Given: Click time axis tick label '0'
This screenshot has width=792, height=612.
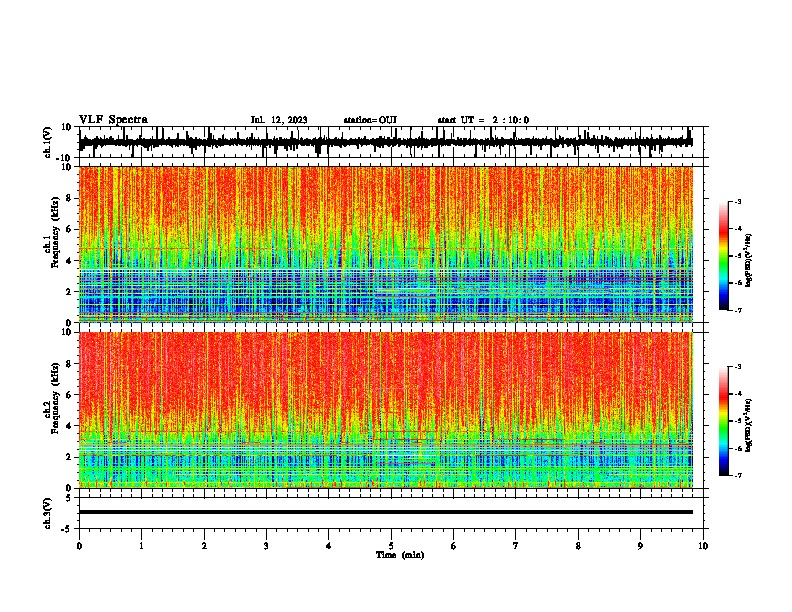Looking at the screenshot, I should tap(79, 546).
